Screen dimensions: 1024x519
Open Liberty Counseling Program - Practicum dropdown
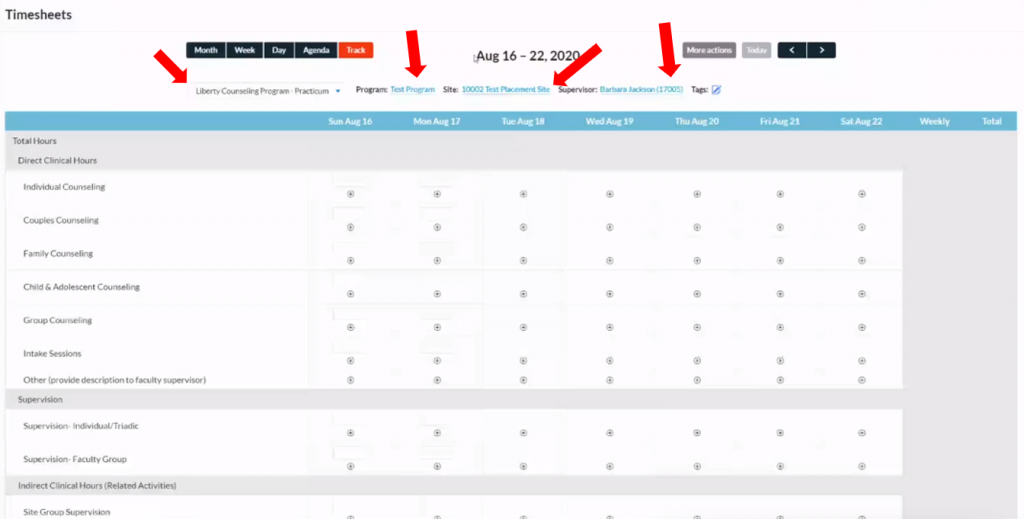pyautogui.click(x=266, y=91)
